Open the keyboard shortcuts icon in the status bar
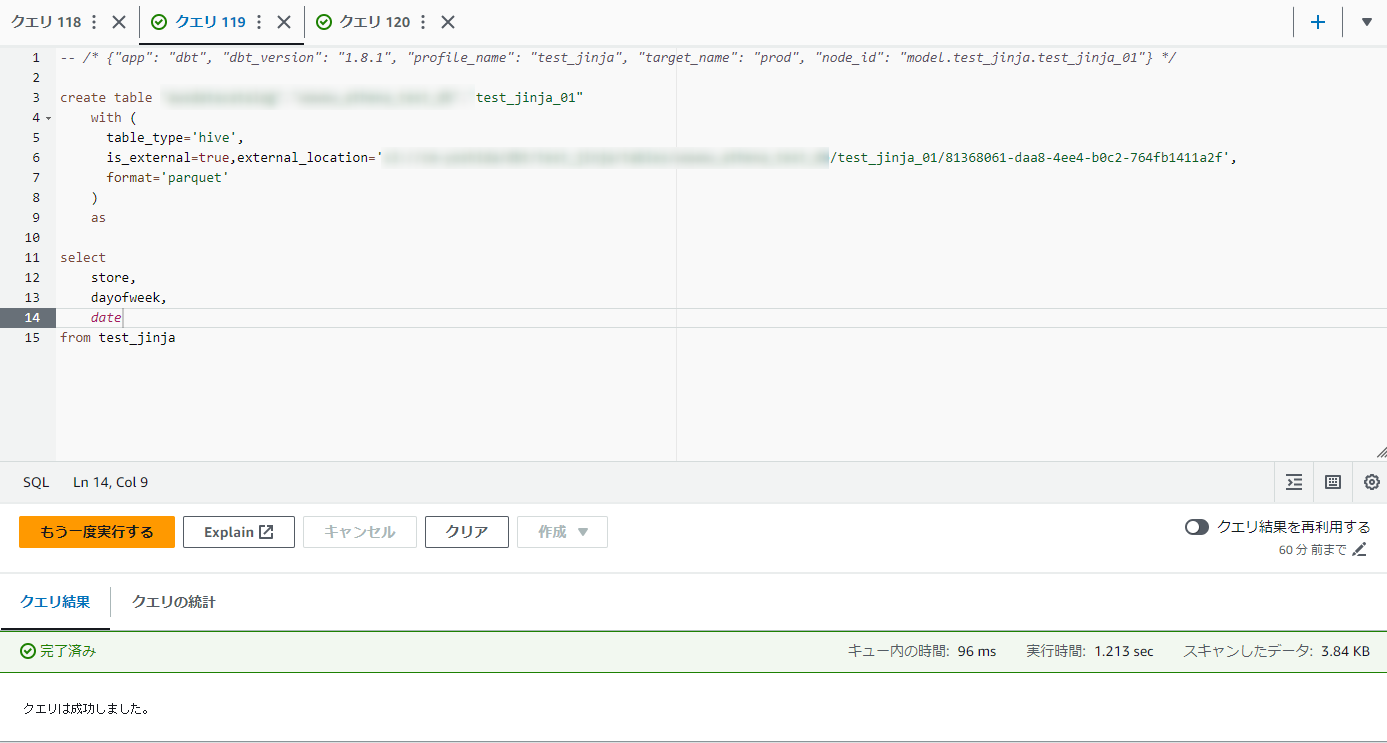The image size is (1387, 743). click(1332, 482)
